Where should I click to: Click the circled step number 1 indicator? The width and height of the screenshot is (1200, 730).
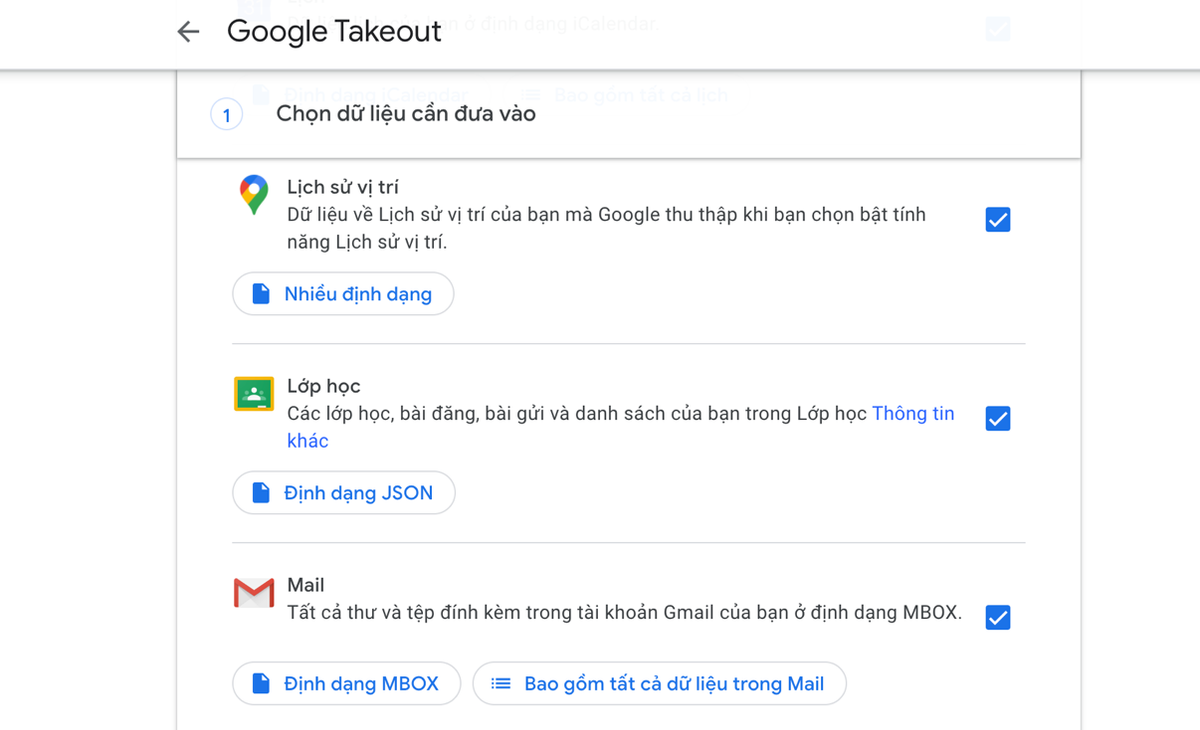click(x=226, y=114)
